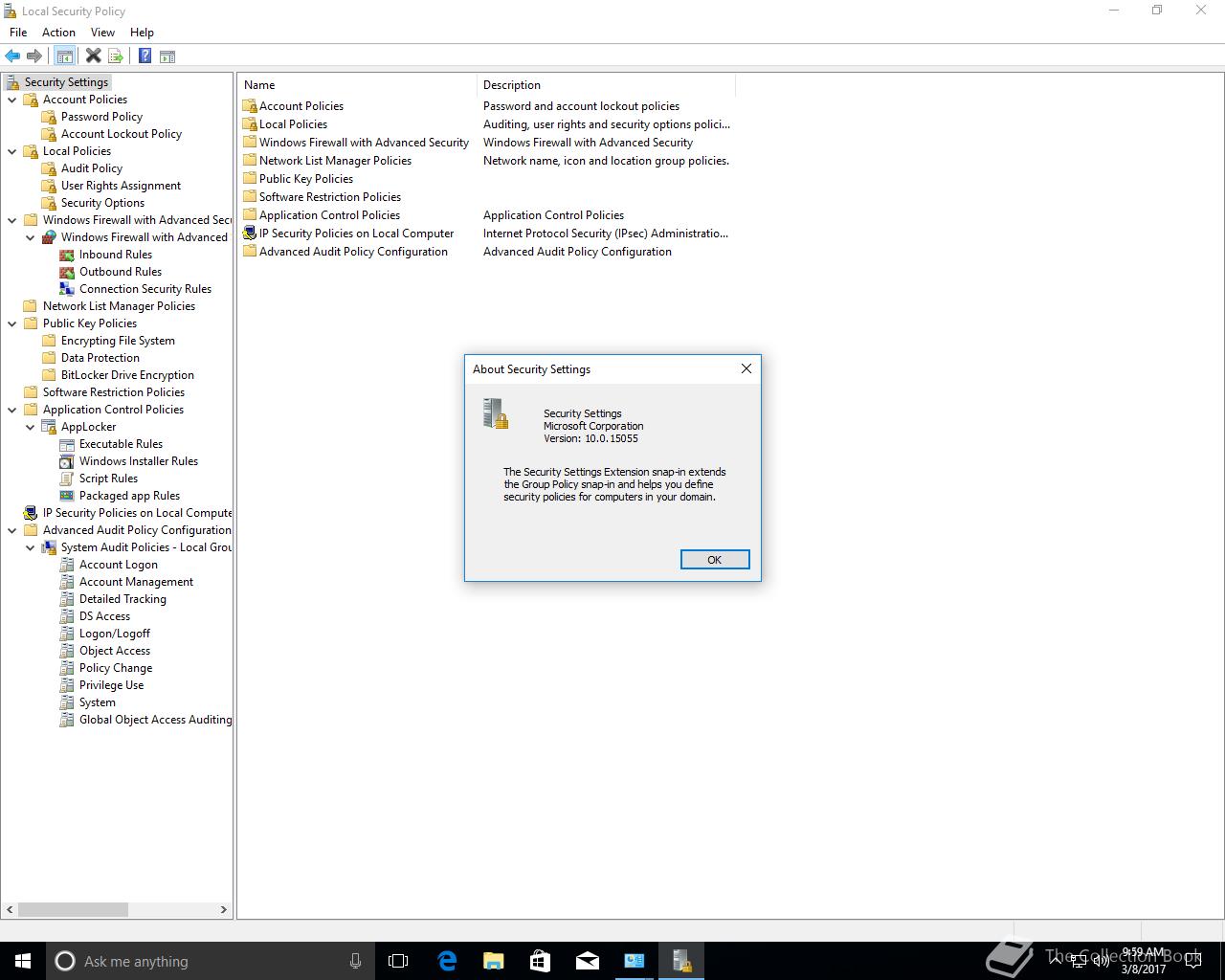Screen dimensions: 1225x980
Task: Toggle the Show/Hide Action Pane toolbar icon
Action: (167, 56)
